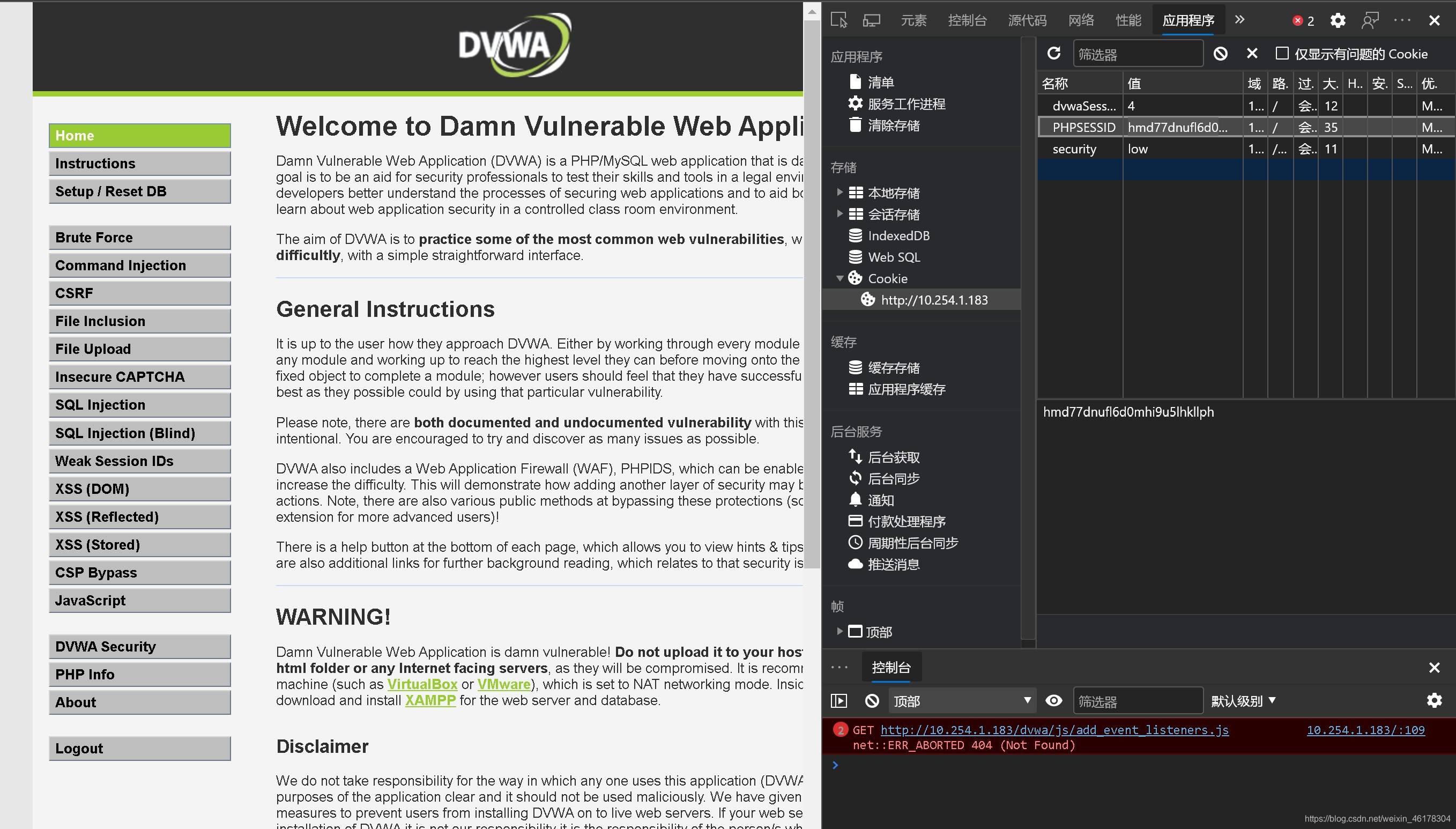Image resolution: width=1456 pixels, height=829 pixels.
Task: Clear all cookies with the block icon
Action: click(1220, 54)
